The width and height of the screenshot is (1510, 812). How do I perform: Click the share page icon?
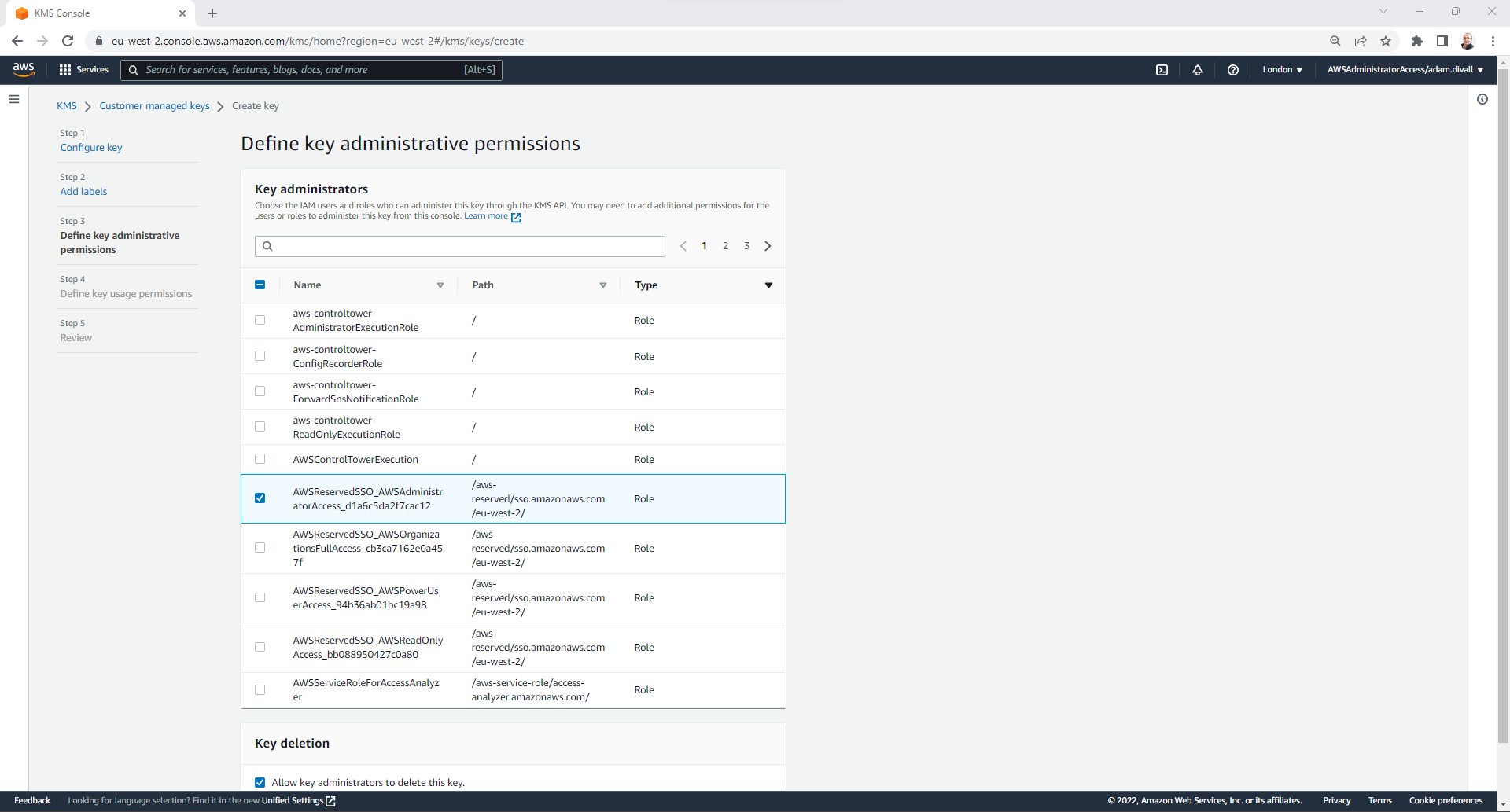click(1360, 41)
